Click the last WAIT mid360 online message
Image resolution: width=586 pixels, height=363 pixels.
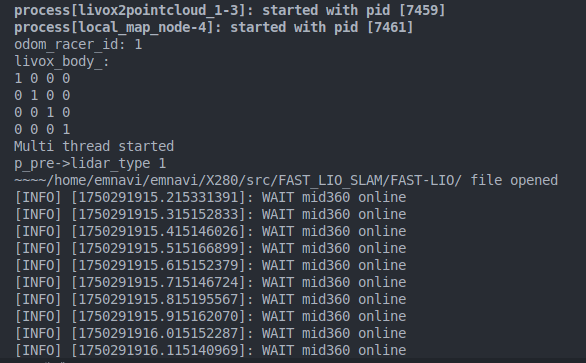click(334, 350)
